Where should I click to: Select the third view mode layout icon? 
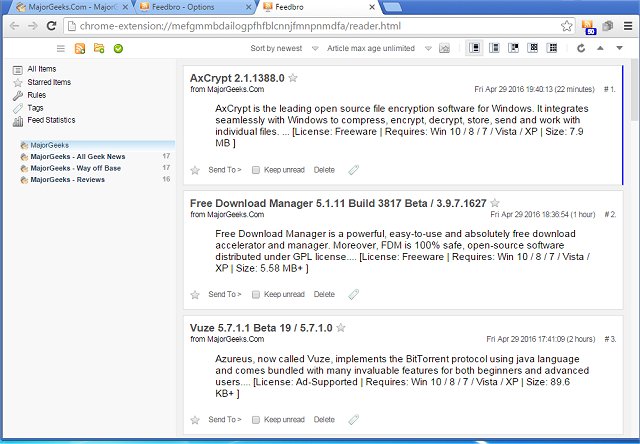[513, 48]
